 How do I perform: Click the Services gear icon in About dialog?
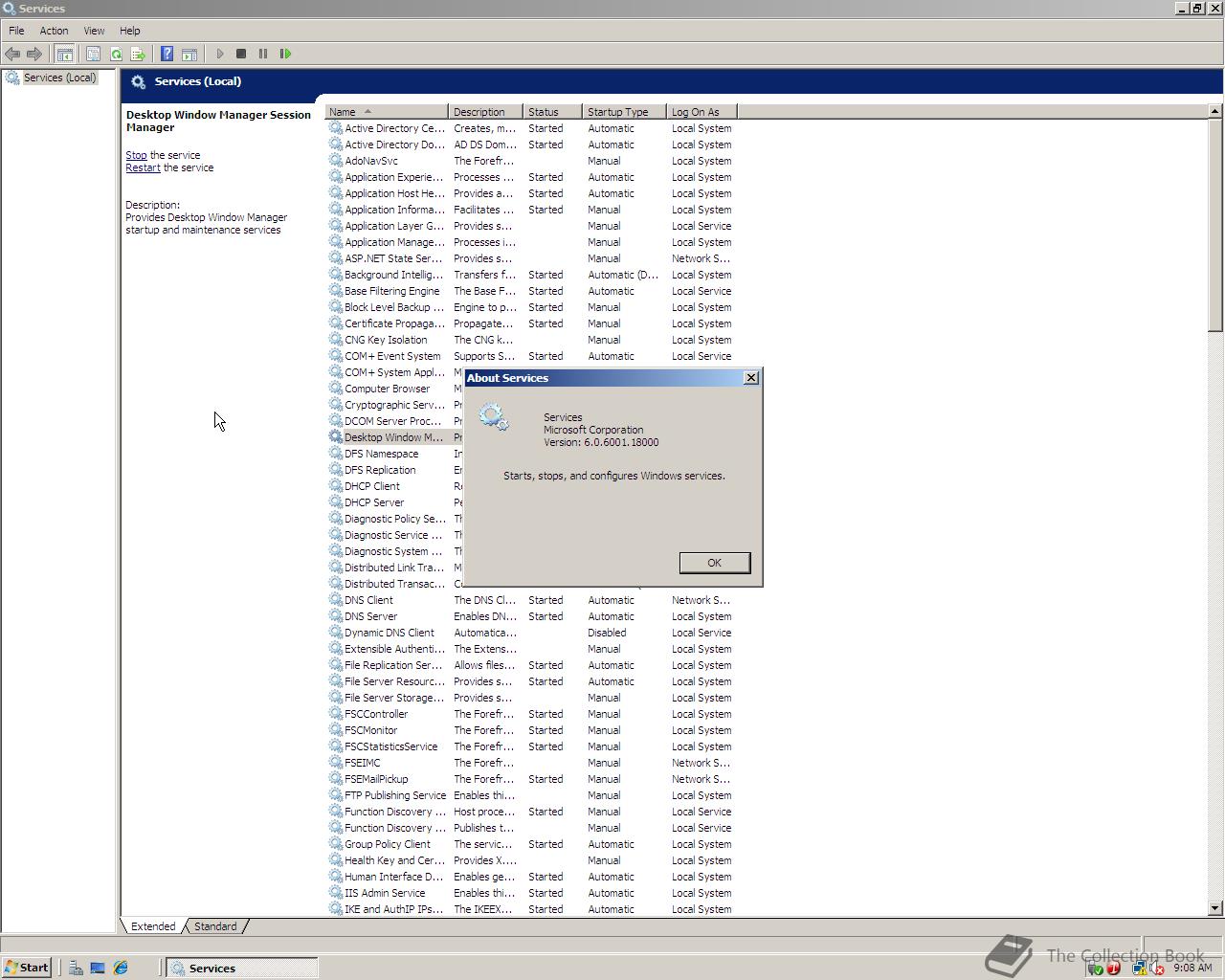tap(494, 416)
